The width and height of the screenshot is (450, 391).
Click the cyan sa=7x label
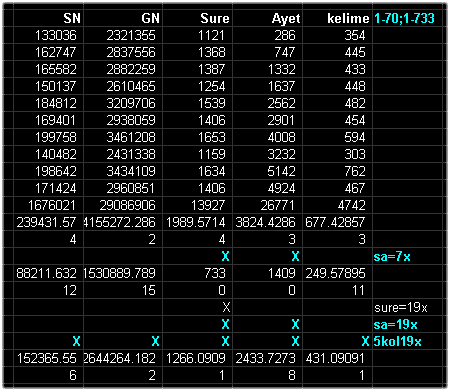392,257
